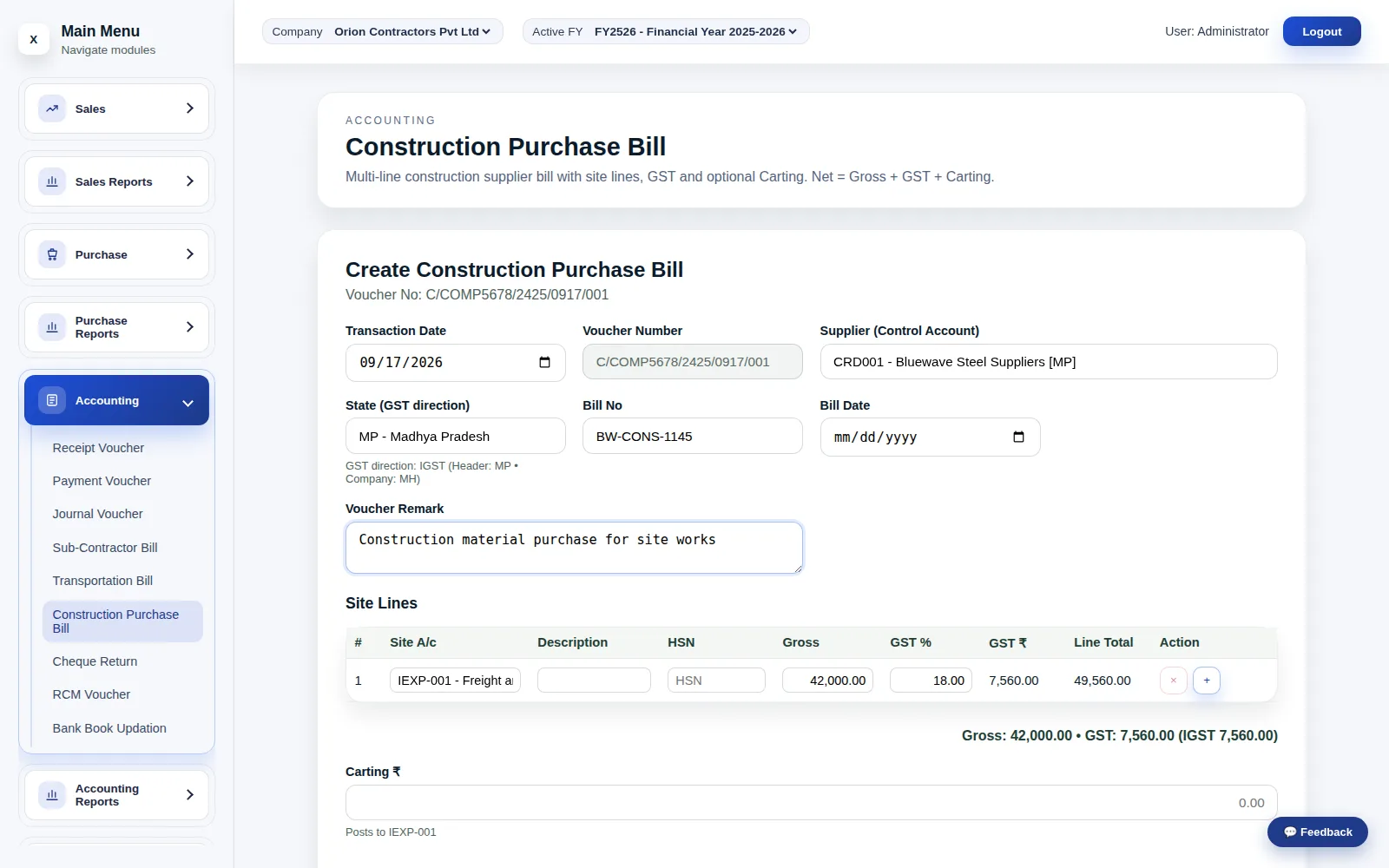Expand the Sales Reports module chevron

pos(190,181)
